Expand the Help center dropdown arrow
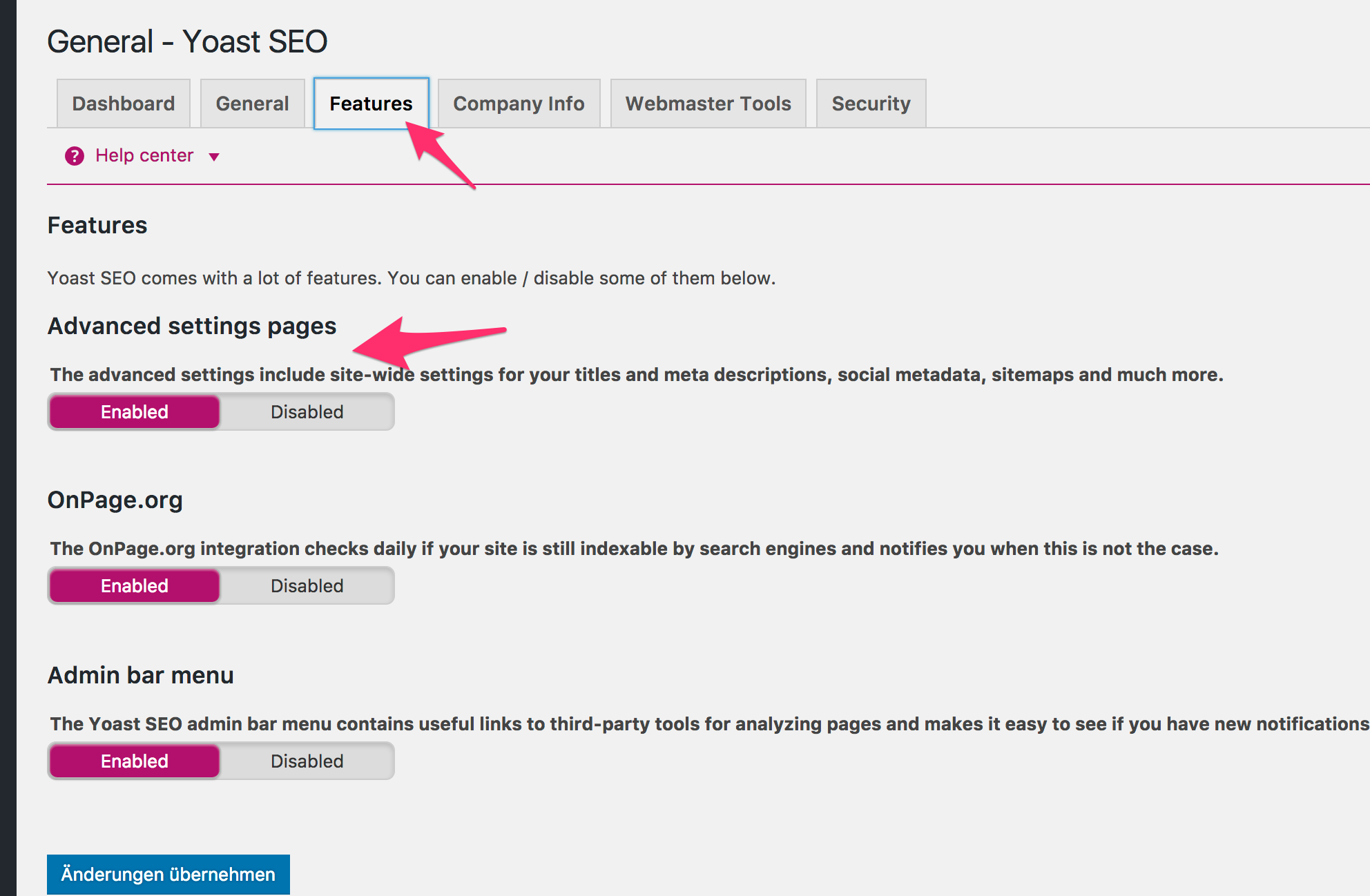The width and height of the screenshot is (1370, 896). (x=214, y=157)
